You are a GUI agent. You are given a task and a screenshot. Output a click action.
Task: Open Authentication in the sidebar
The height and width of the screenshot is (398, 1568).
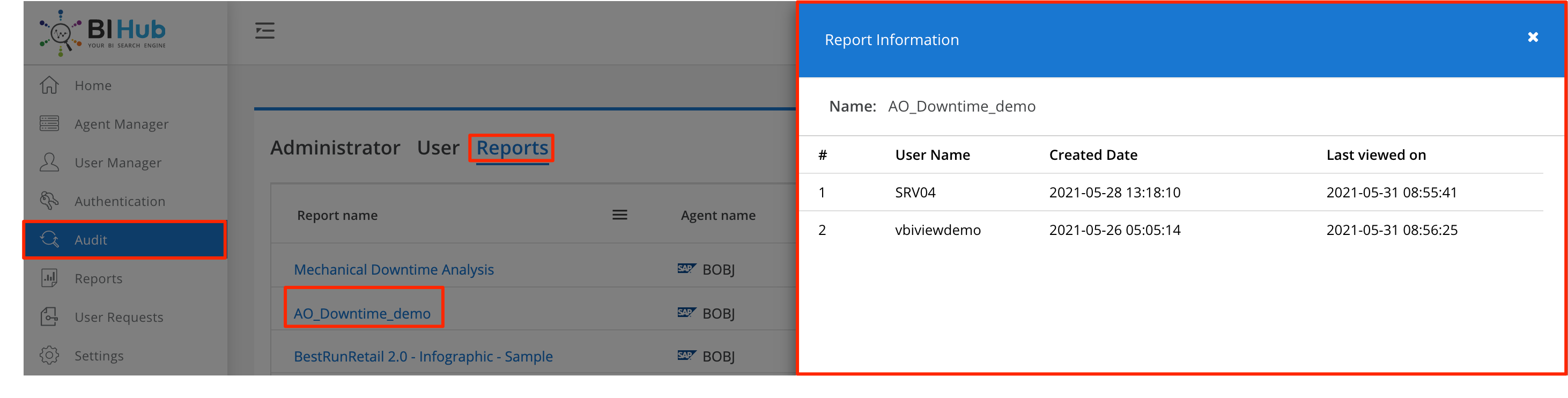point(120,202)
